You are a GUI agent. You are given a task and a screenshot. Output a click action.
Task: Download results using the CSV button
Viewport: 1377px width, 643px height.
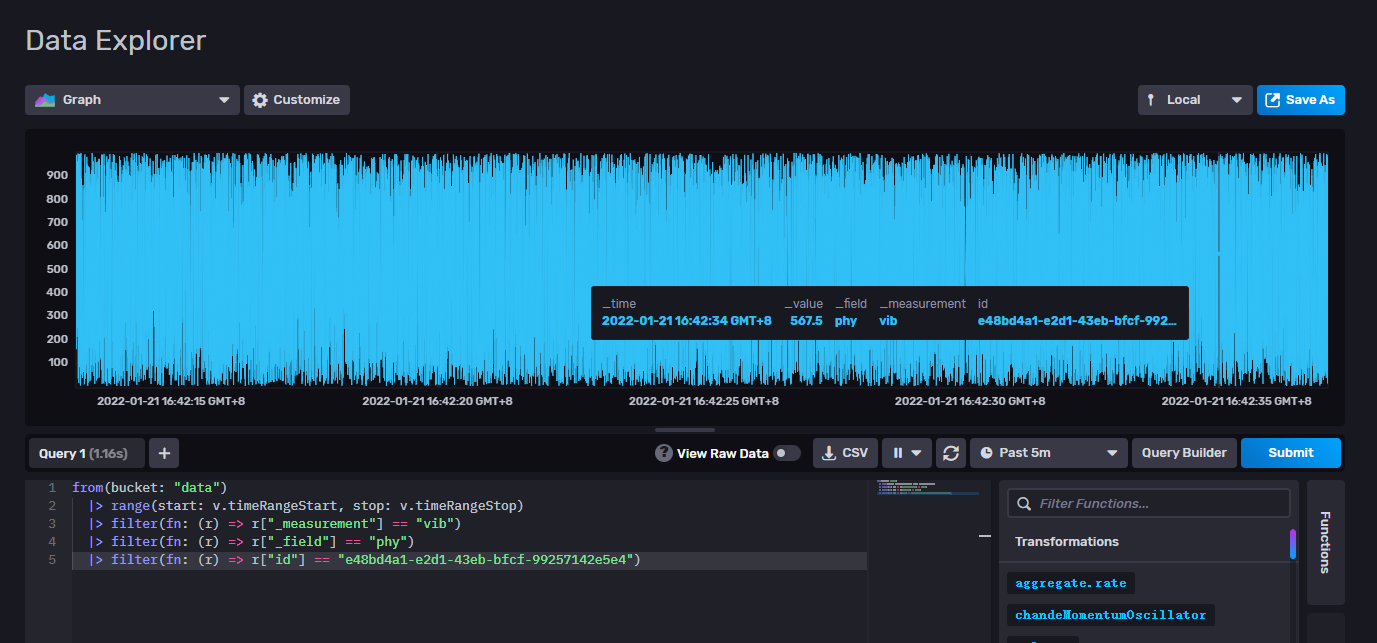(x=845, y=453)
